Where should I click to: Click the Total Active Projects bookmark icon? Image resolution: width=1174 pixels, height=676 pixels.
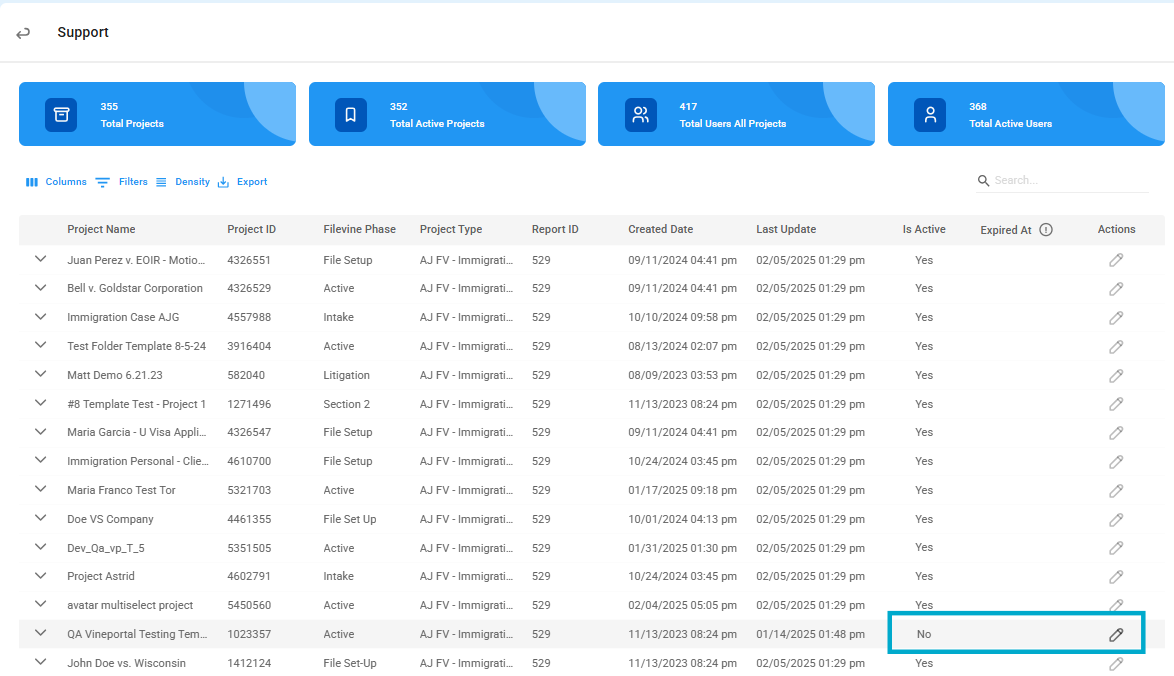[x=351, y=115]
